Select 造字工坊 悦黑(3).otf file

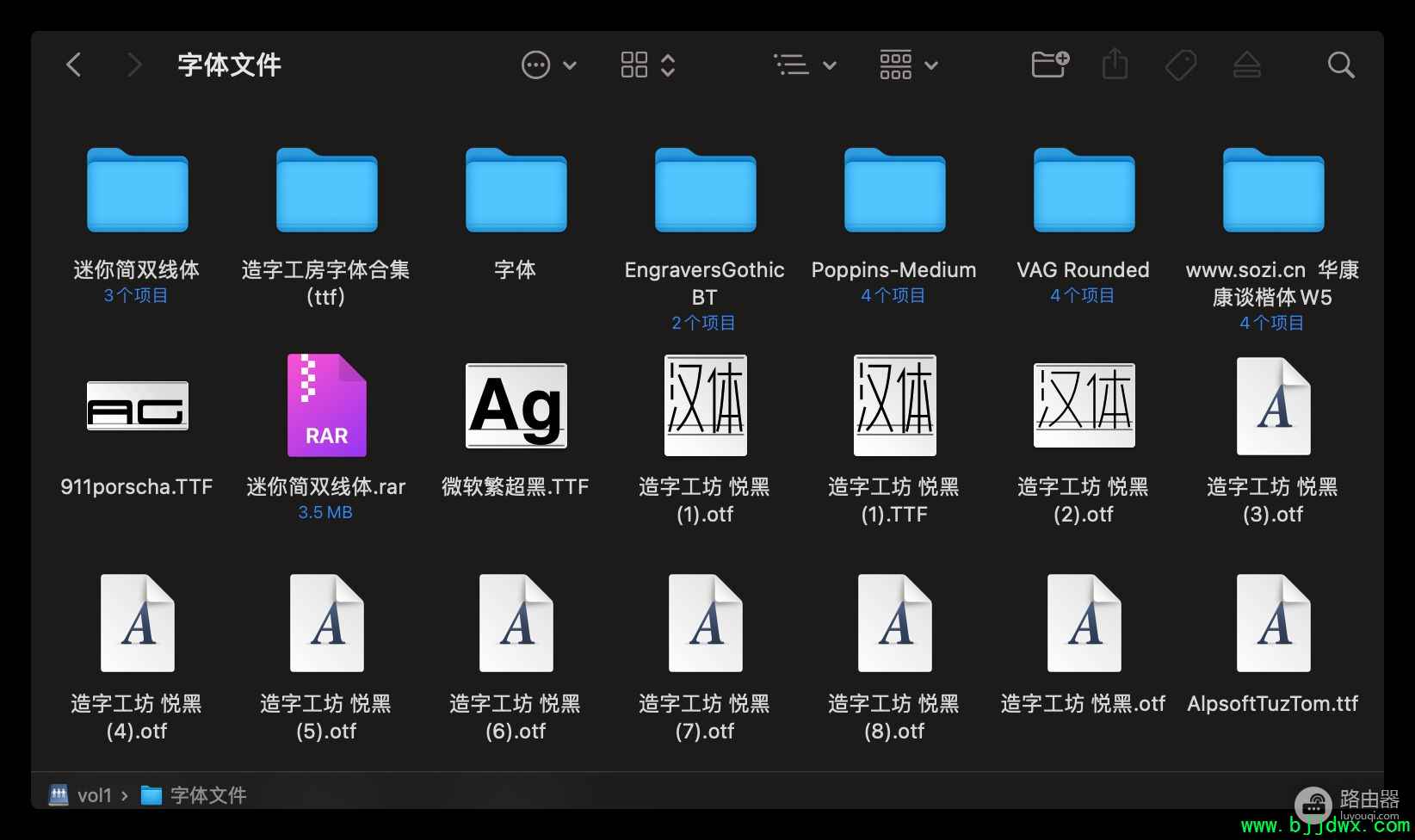1274,405
